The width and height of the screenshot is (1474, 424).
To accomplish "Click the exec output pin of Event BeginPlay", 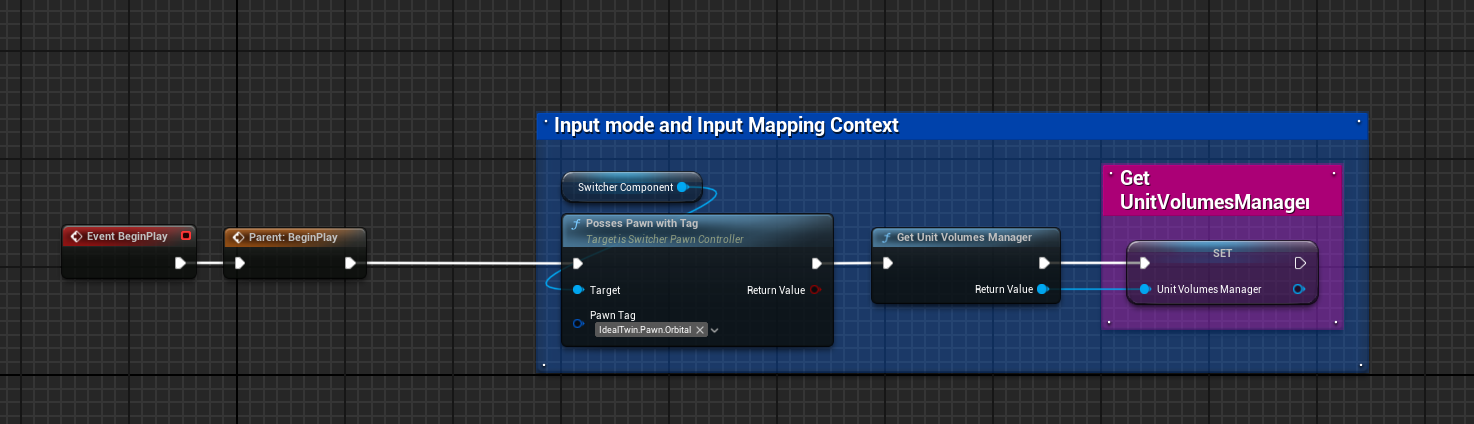I will click(180, 264).
